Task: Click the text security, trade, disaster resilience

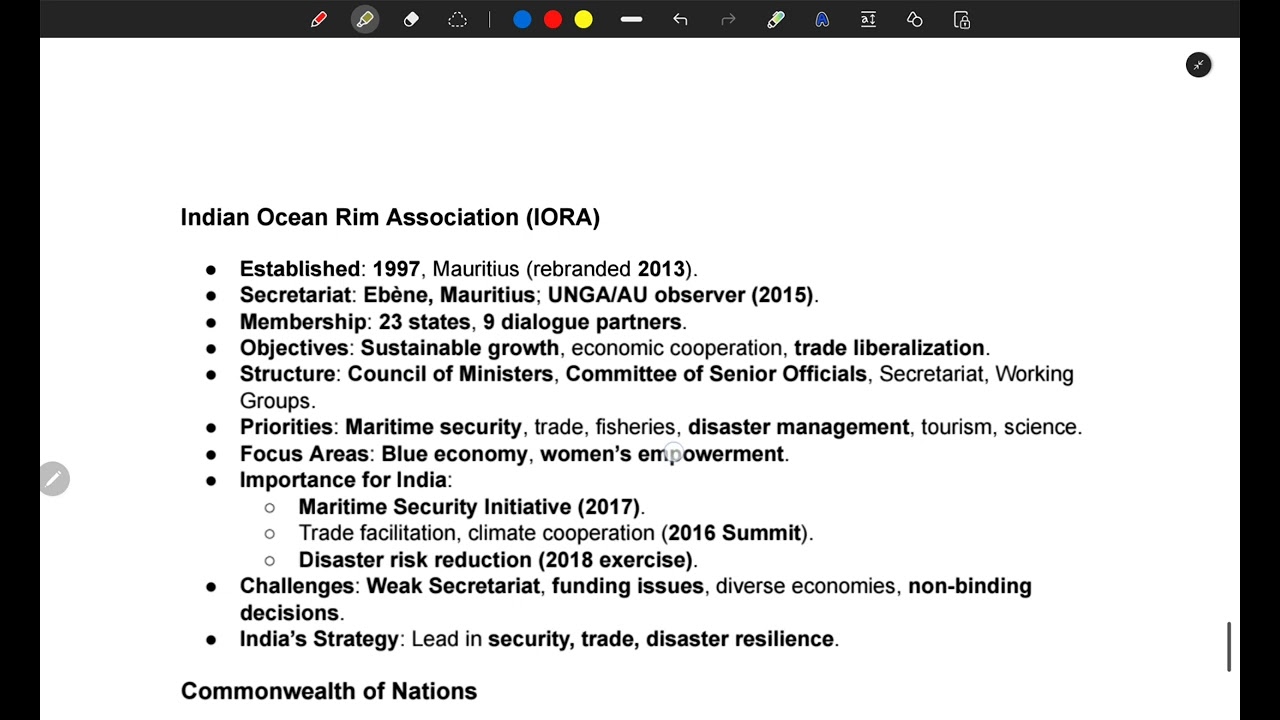Action: 661,639
